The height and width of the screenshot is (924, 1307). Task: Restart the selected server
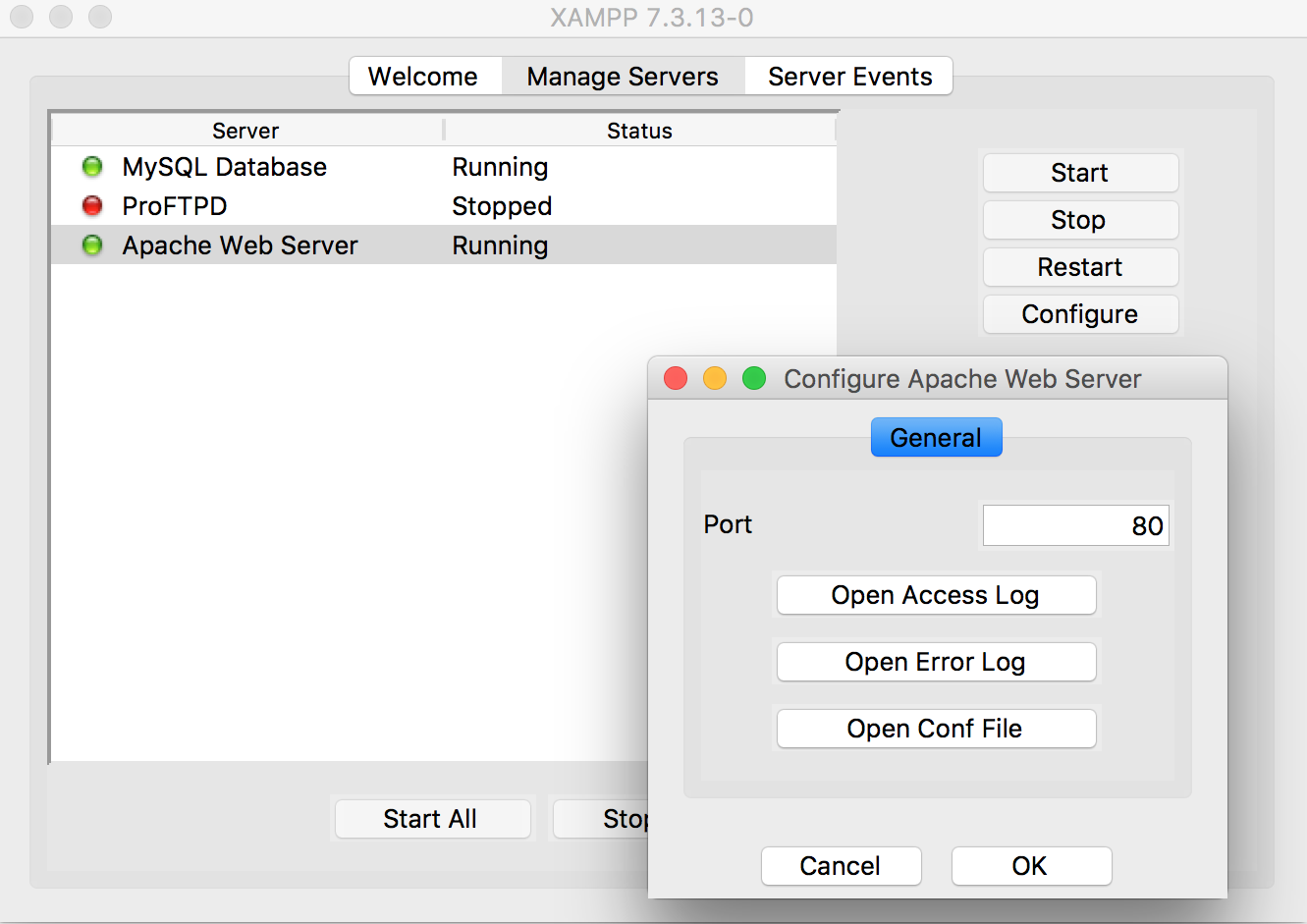(1080, 267)
